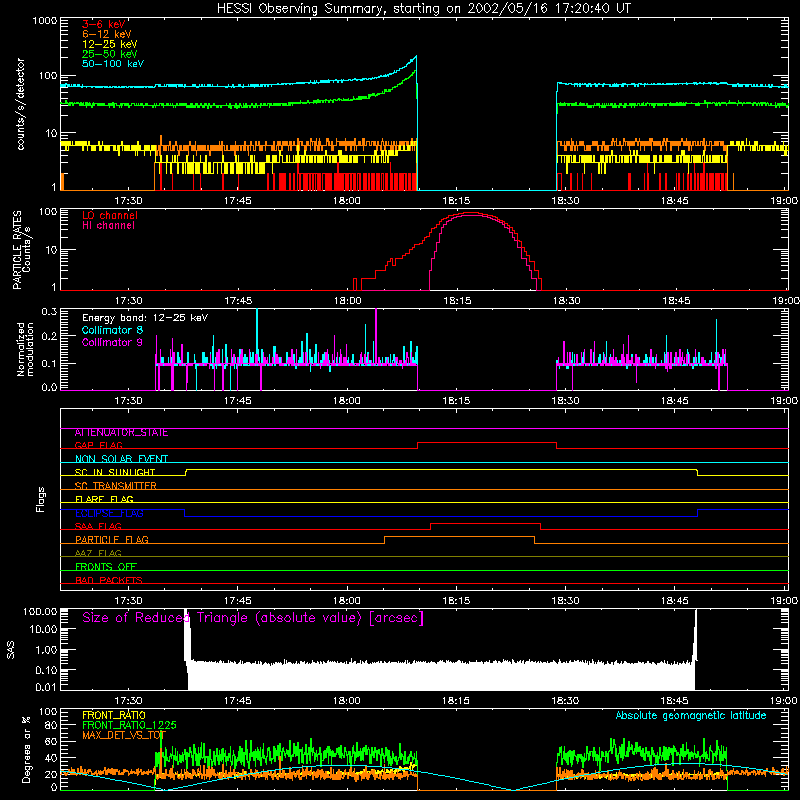Click the GAP_FLAG label
This screenshot has width=800, height=800.
(98, 445)
